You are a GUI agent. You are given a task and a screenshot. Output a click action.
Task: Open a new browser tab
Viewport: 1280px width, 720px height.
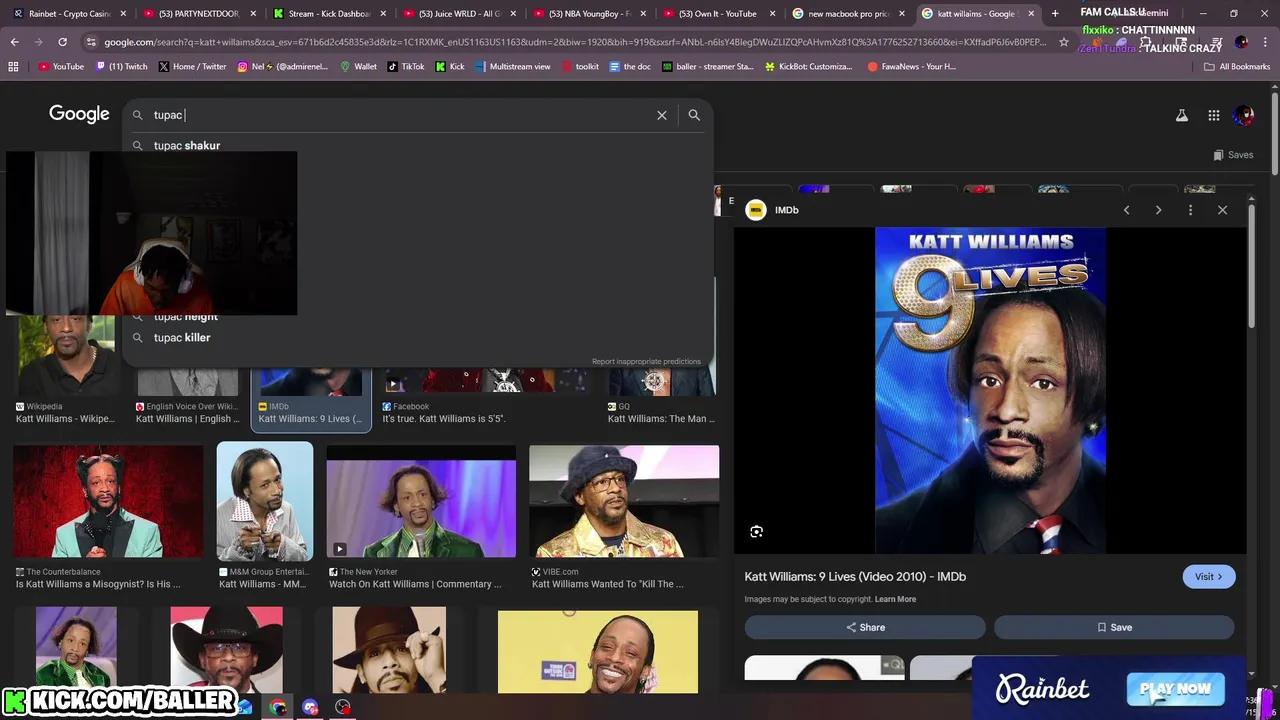1055,14
